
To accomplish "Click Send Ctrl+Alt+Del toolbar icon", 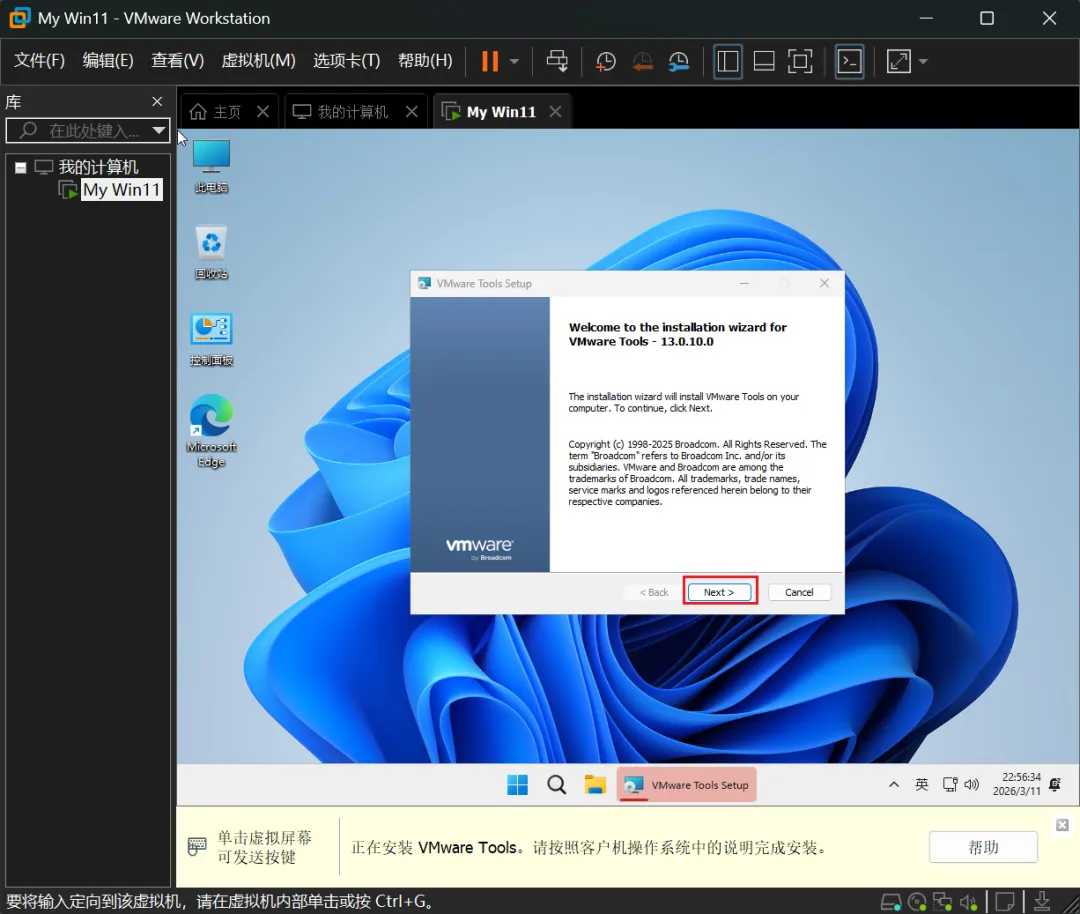I will click(x=557, y=61).
